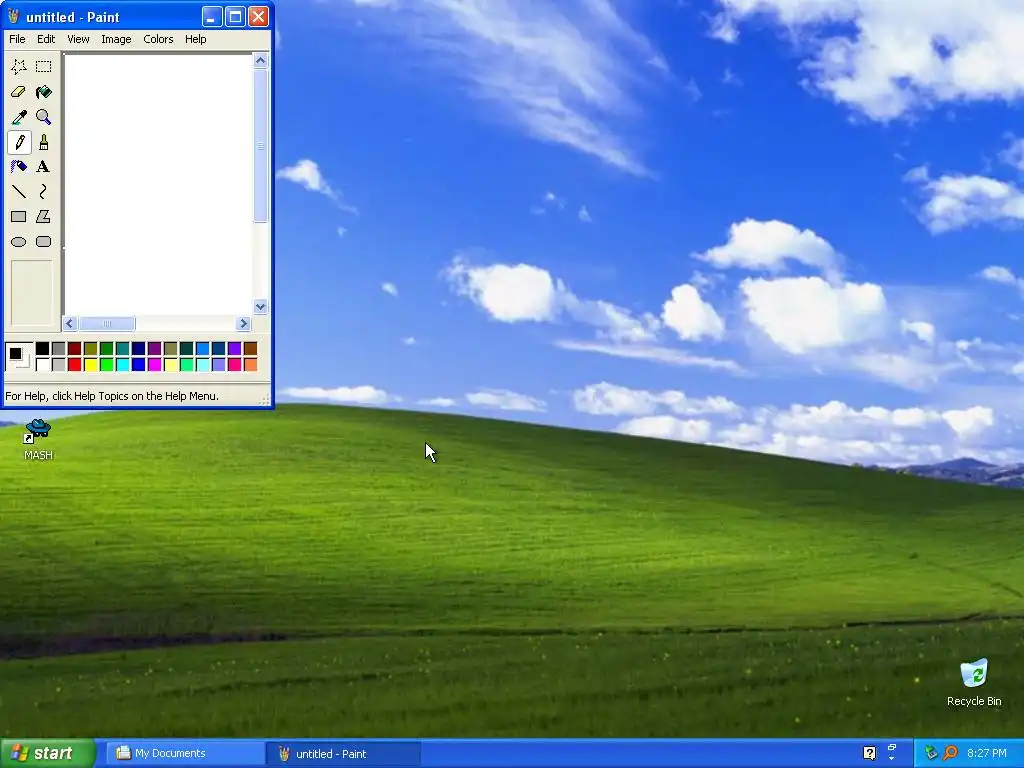The height and width of the screenshot is (768, 1024).
Task: Choose the purple swatch in top row
Action: click(155, 349)
